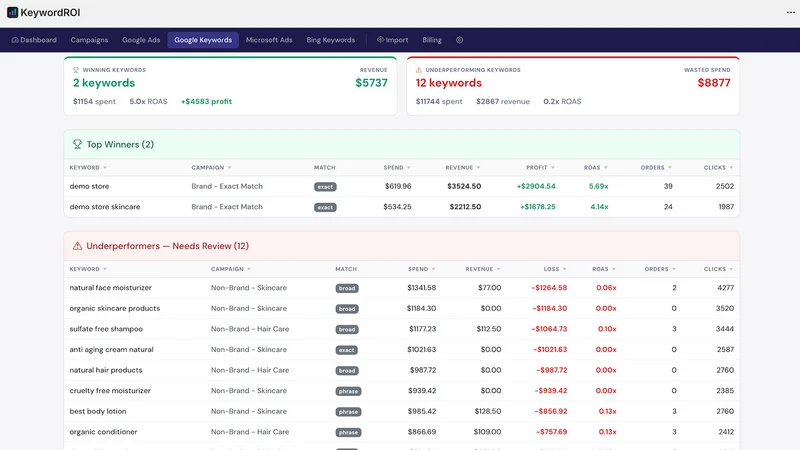Click the Import upload icon
800x450 pixels.
point(380,40)
